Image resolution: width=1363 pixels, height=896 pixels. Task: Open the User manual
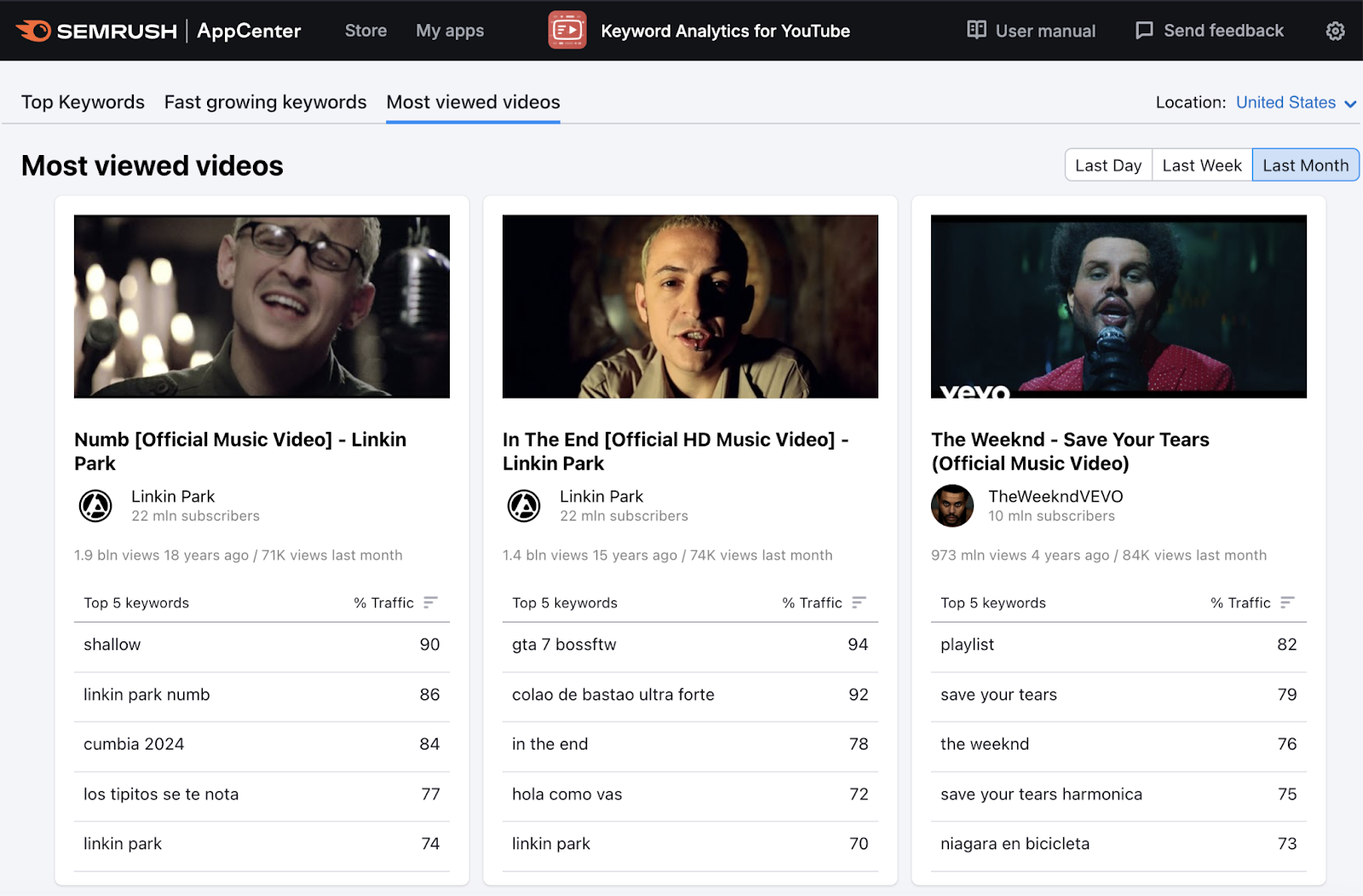click(x=1031, y=30)
